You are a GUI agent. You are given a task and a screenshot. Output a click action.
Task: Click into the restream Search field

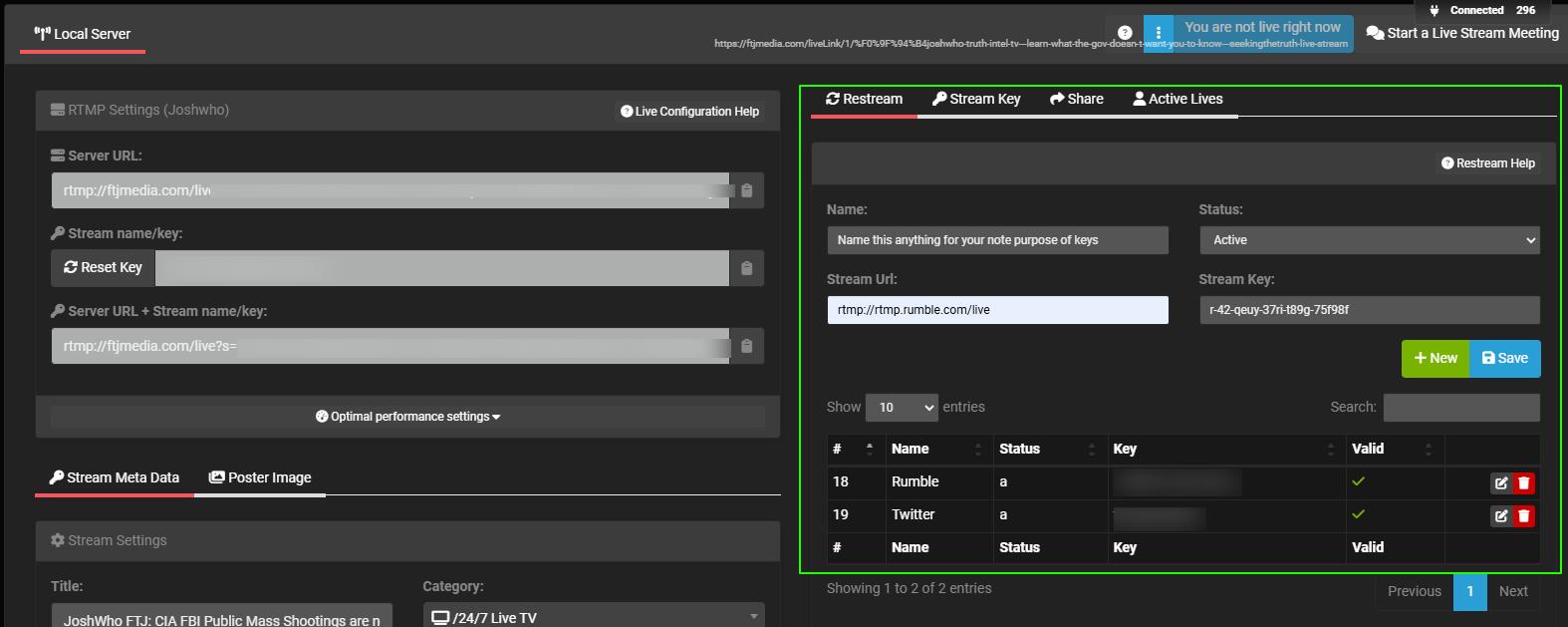tap(1460, 408)
